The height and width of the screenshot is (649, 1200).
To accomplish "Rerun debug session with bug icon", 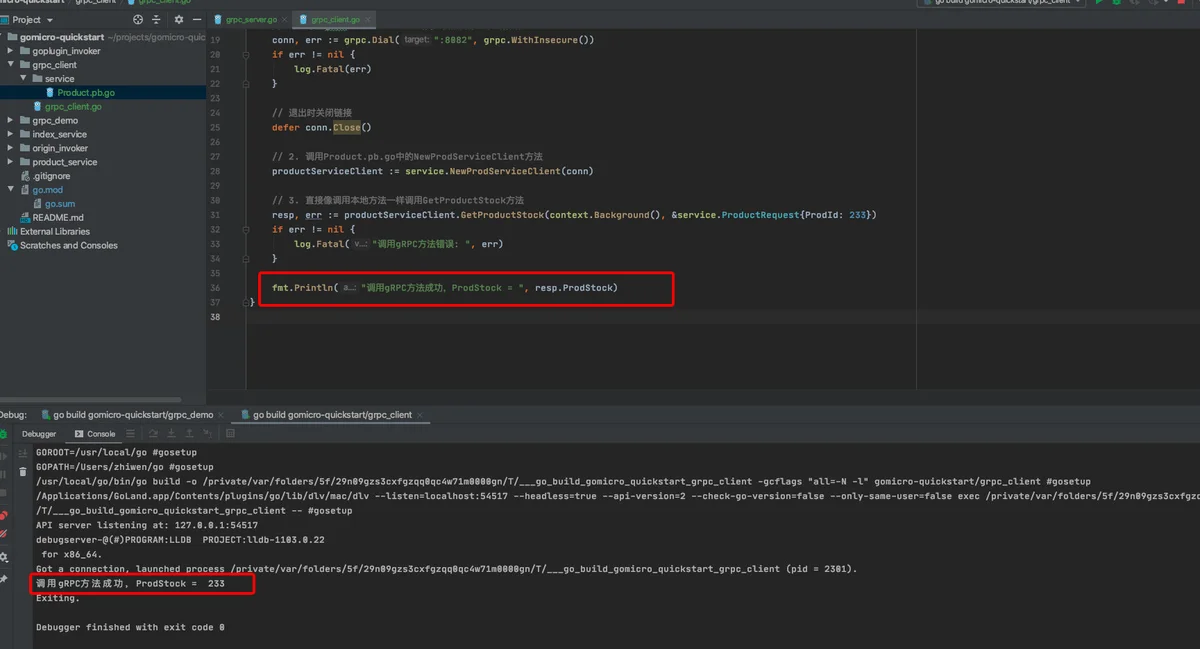I will (x=3, y=435).
